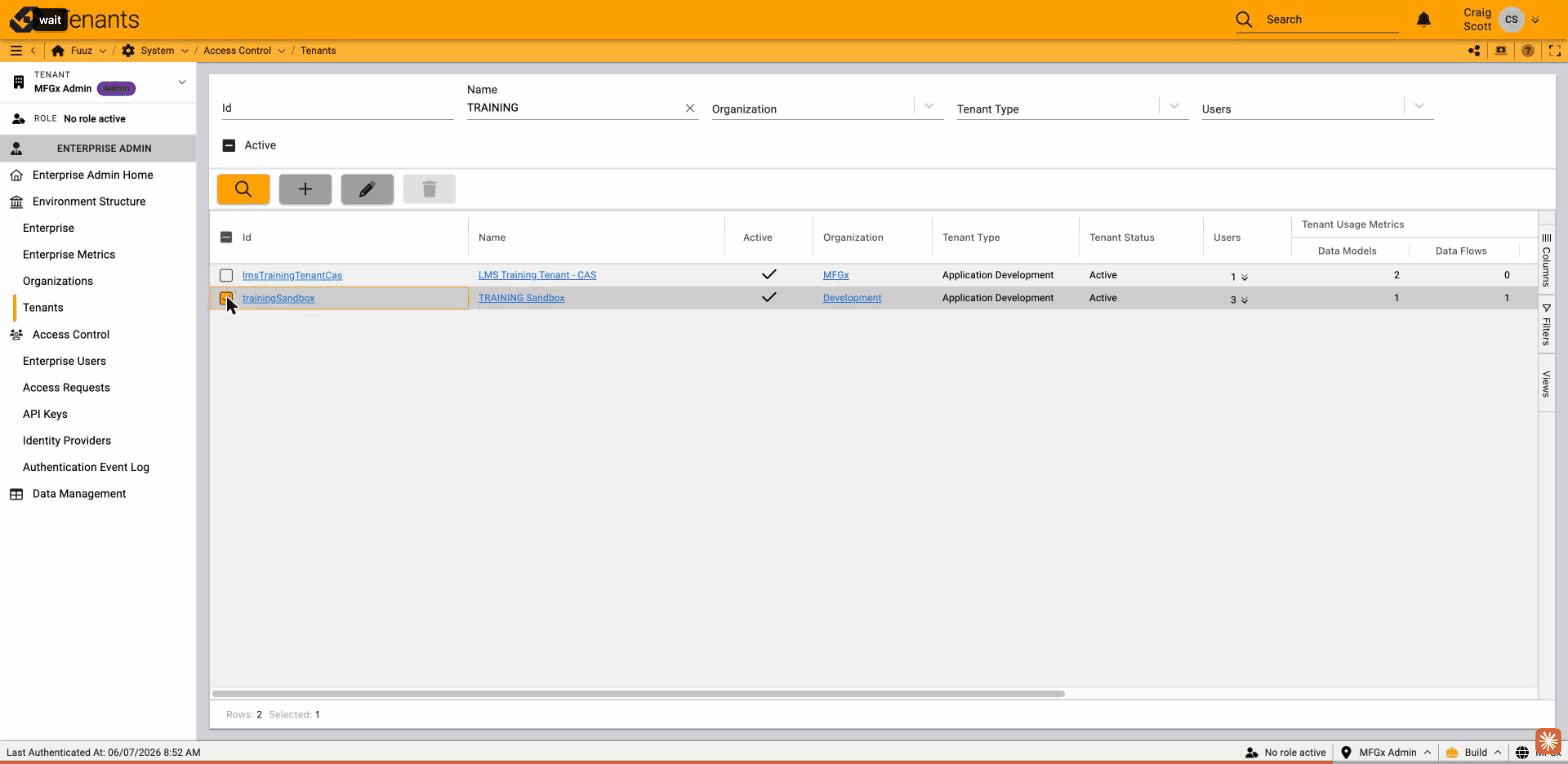Screen dimensions: 1568x764
Task: Toggle the select-all header checkbox
Action: [x=226, y=237]
